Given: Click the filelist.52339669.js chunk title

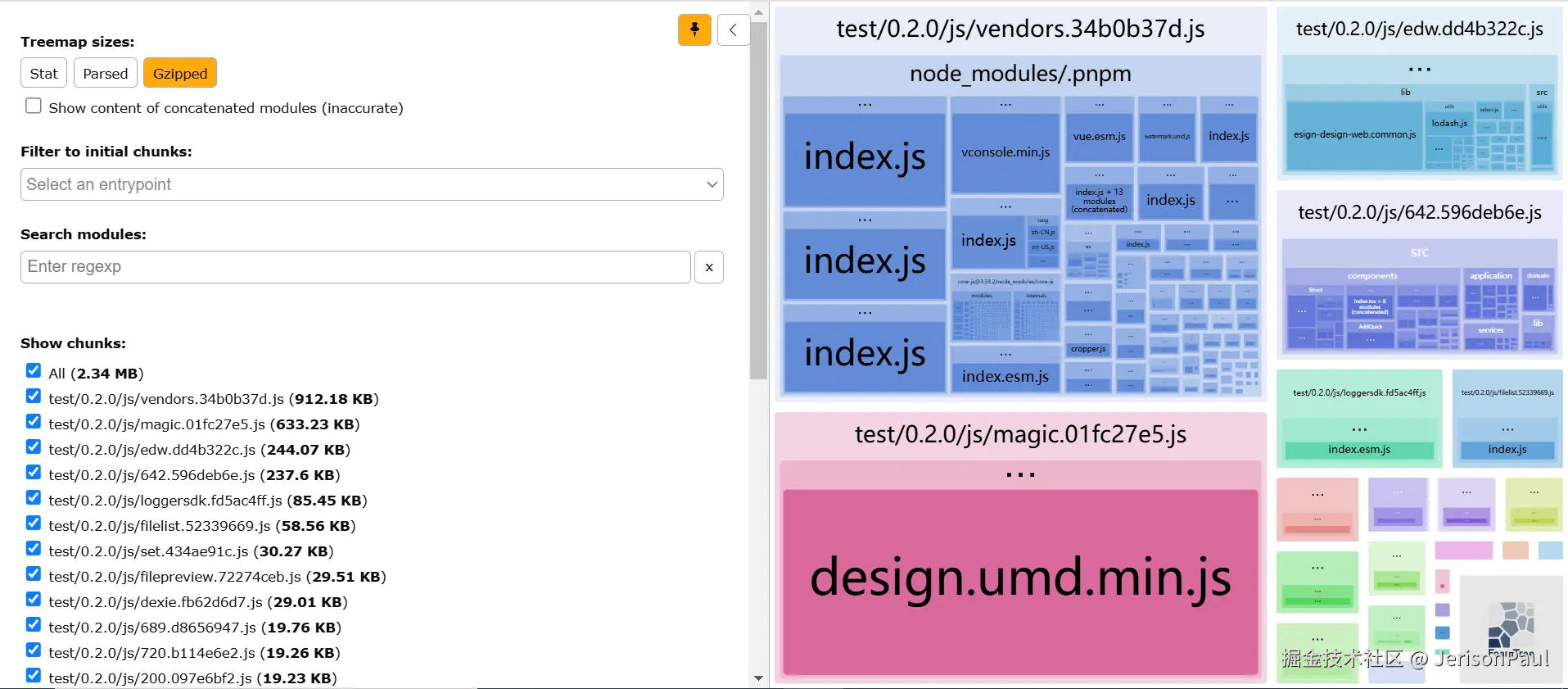Looking at the screenshot, I should tap(1507, 393).
